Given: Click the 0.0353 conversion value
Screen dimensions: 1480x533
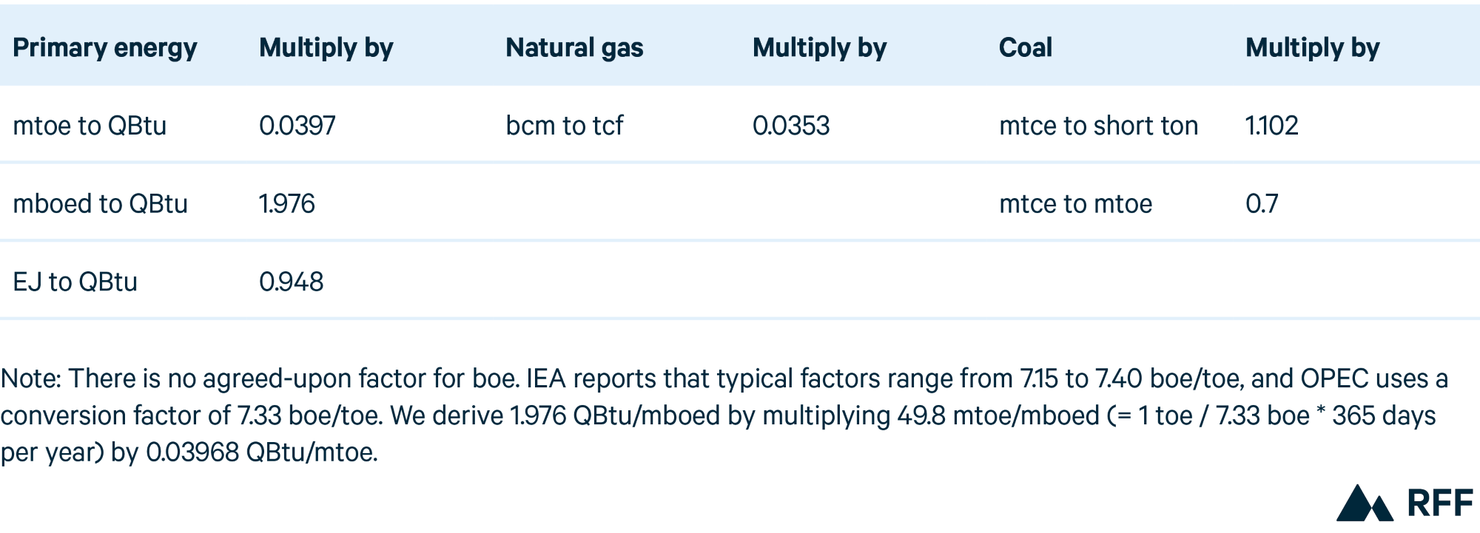Looking at the screenshot, I should 791,126.
